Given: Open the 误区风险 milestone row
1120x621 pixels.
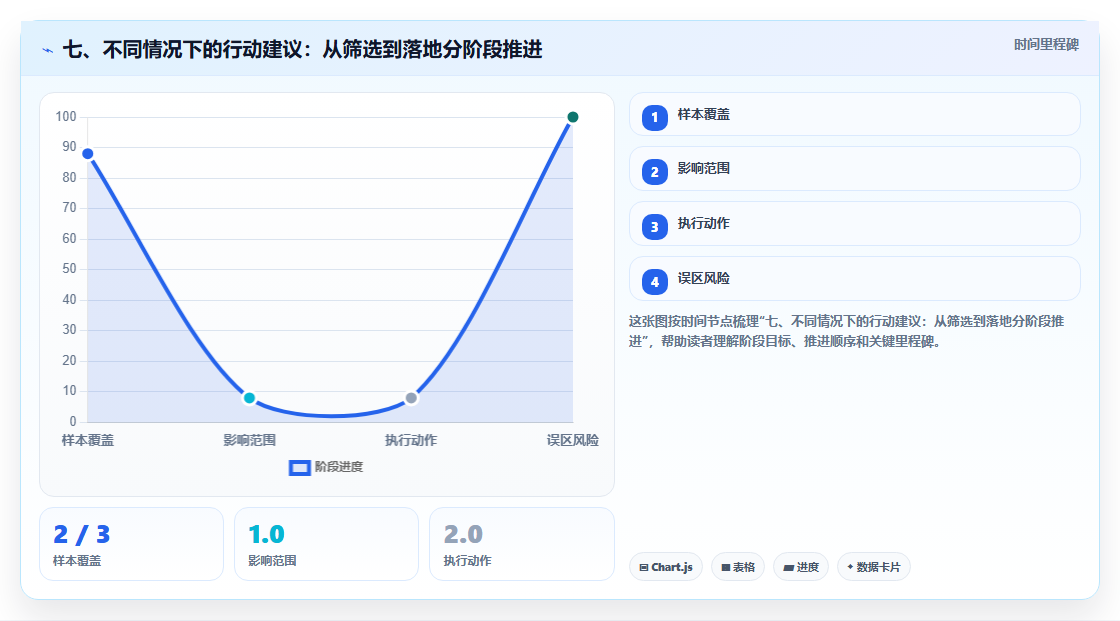Looking at the screenshot, I should tap(854, 279).
